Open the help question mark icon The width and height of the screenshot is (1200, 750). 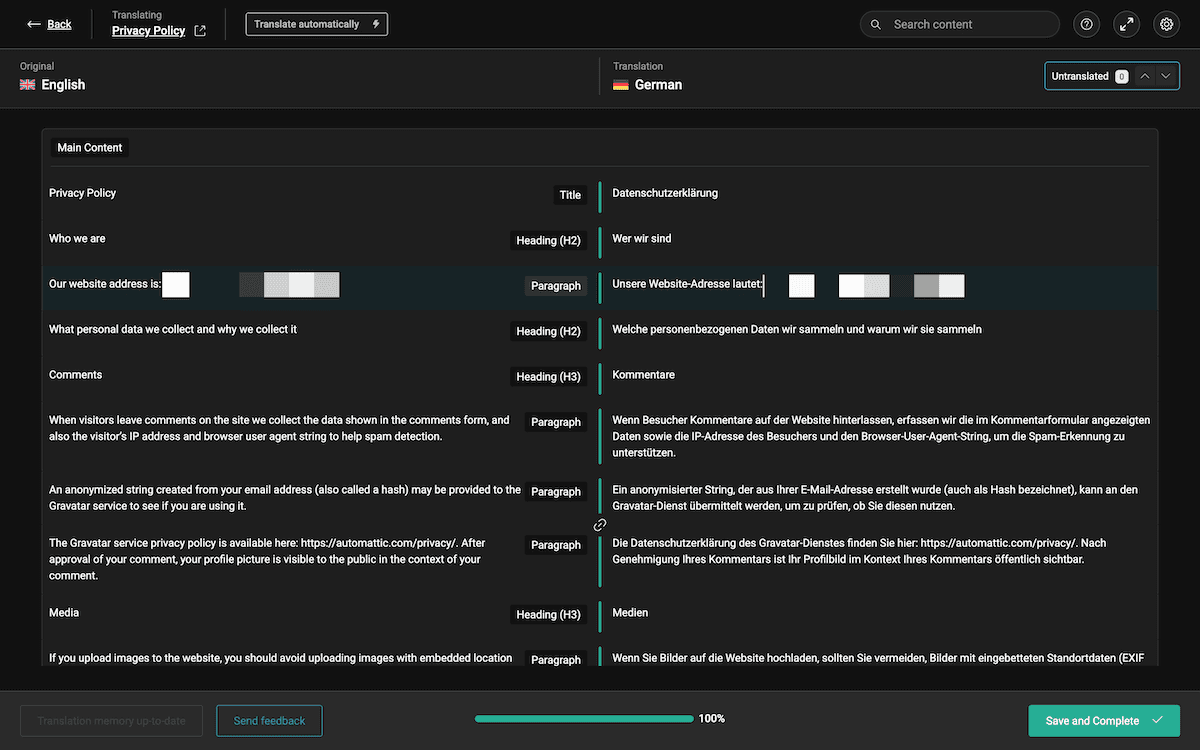pyautogui.click(x=1087, y=24)
